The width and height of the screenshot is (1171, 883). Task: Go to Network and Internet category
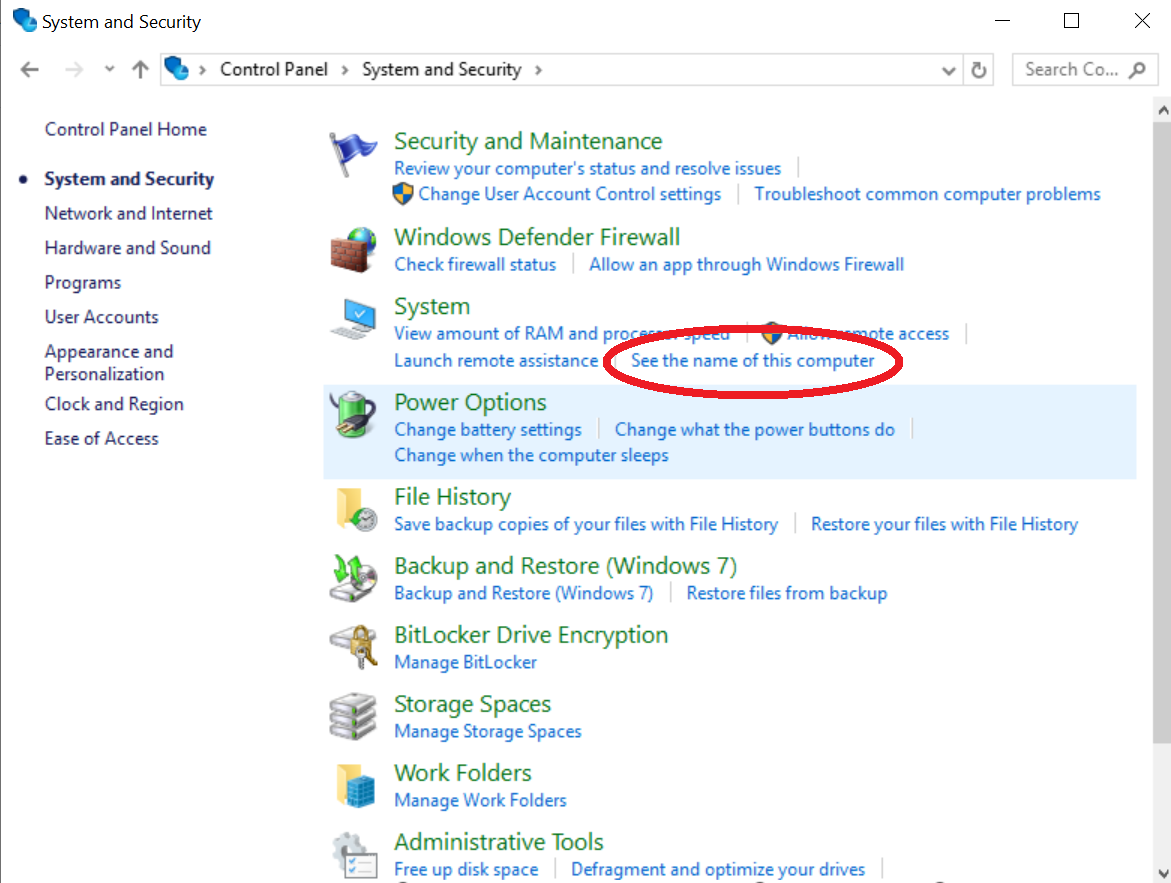(128, 213)
